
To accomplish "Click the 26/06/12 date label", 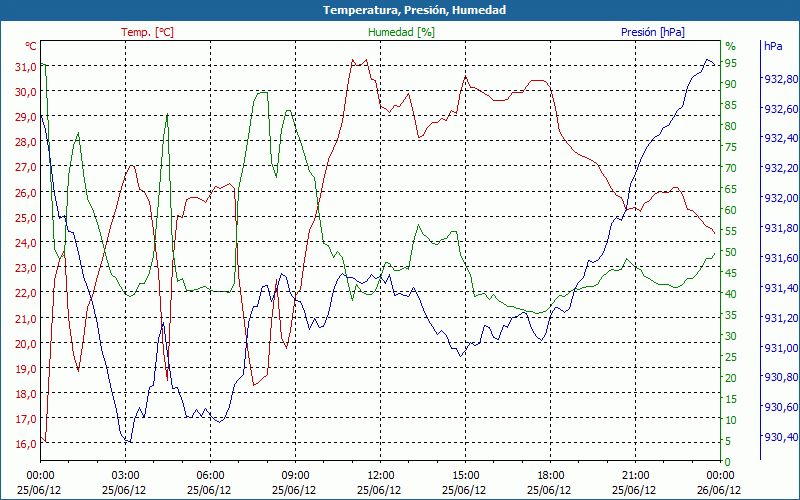I will click(x=719, y=490).
